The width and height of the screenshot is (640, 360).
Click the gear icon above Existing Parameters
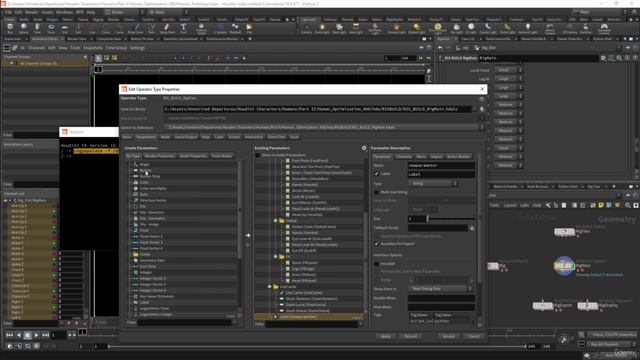pyautogui.click(x=364, y=148)
